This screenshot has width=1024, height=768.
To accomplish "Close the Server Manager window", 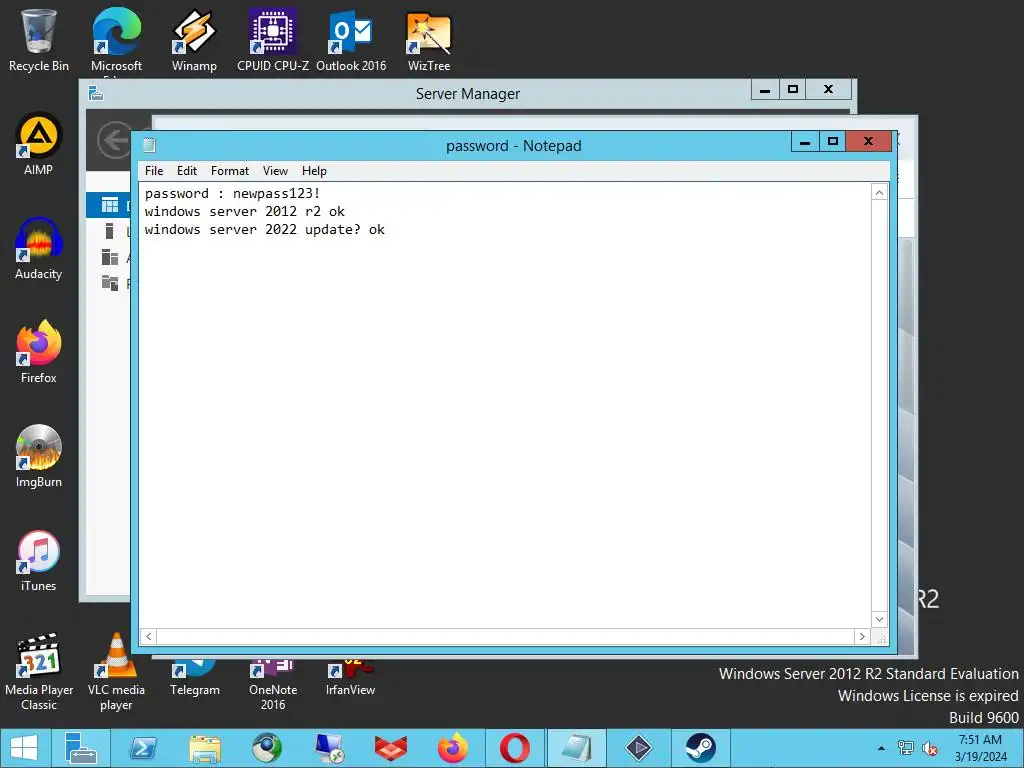I will 828,89.
